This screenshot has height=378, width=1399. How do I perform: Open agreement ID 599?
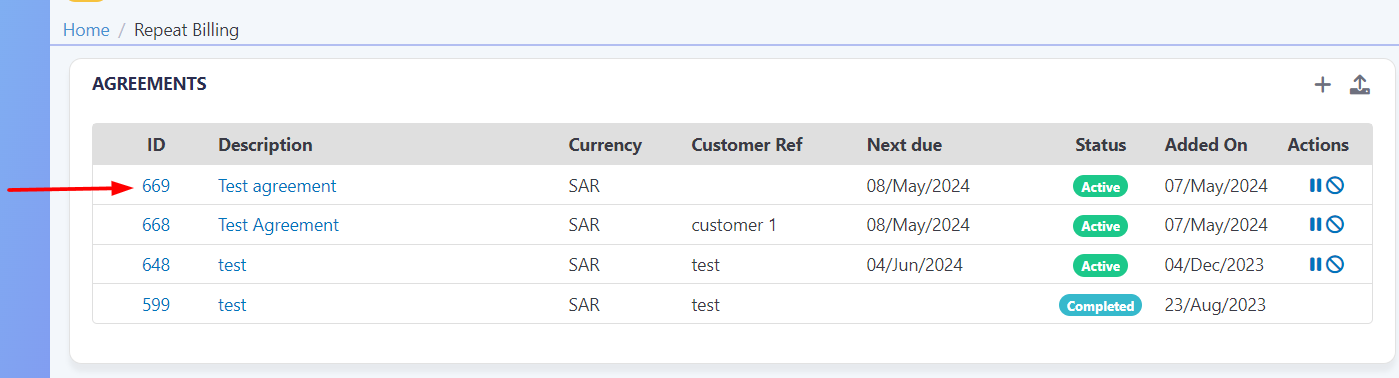156,306
